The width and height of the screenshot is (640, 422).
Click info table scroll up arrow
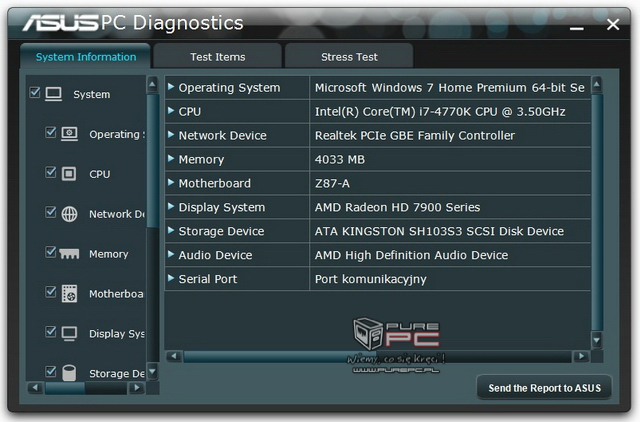point(597,84)
